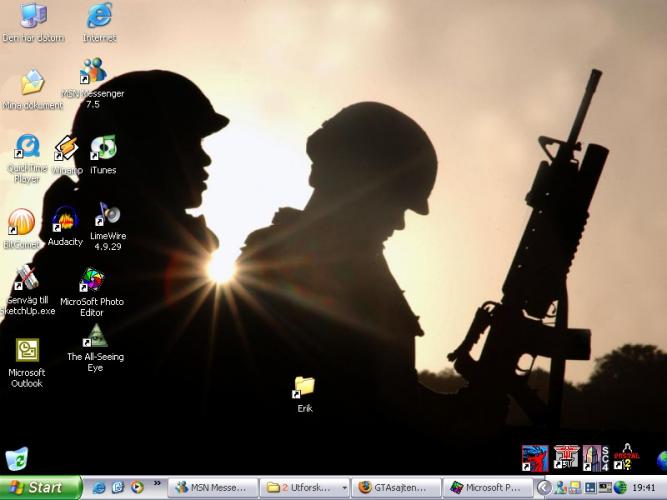This screenshot has width=667, height=500.
Task: Open the LimeWire 4.9.29 shortcut
Action: 106,214
